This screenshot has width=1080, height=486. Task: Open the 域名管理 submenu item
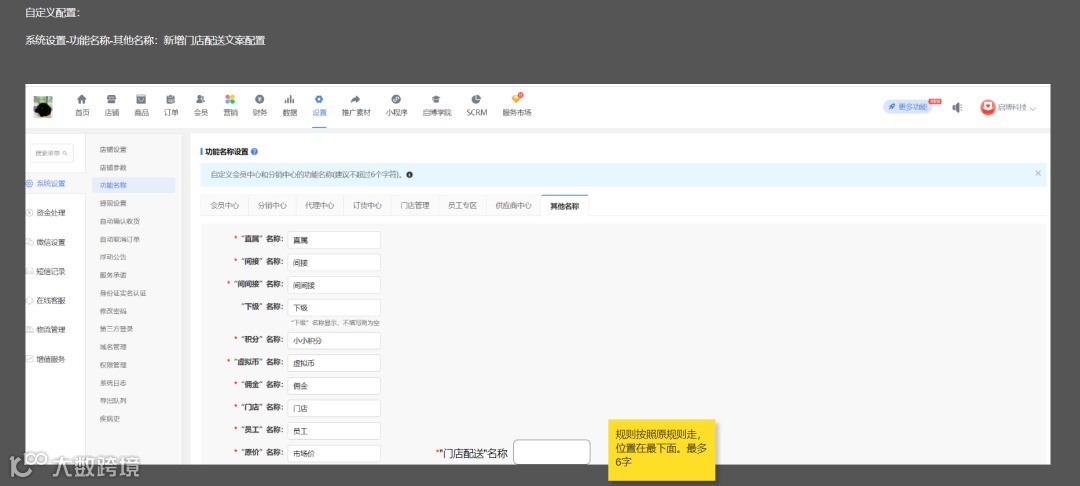tap(113, 346)
